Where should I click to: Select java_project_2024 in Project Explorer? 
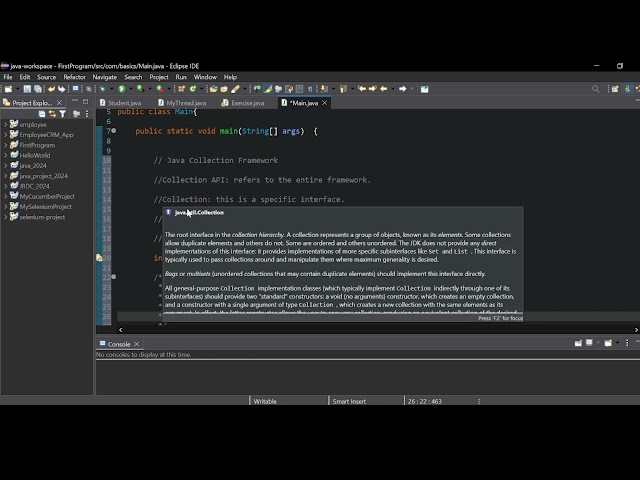[43, 176]
